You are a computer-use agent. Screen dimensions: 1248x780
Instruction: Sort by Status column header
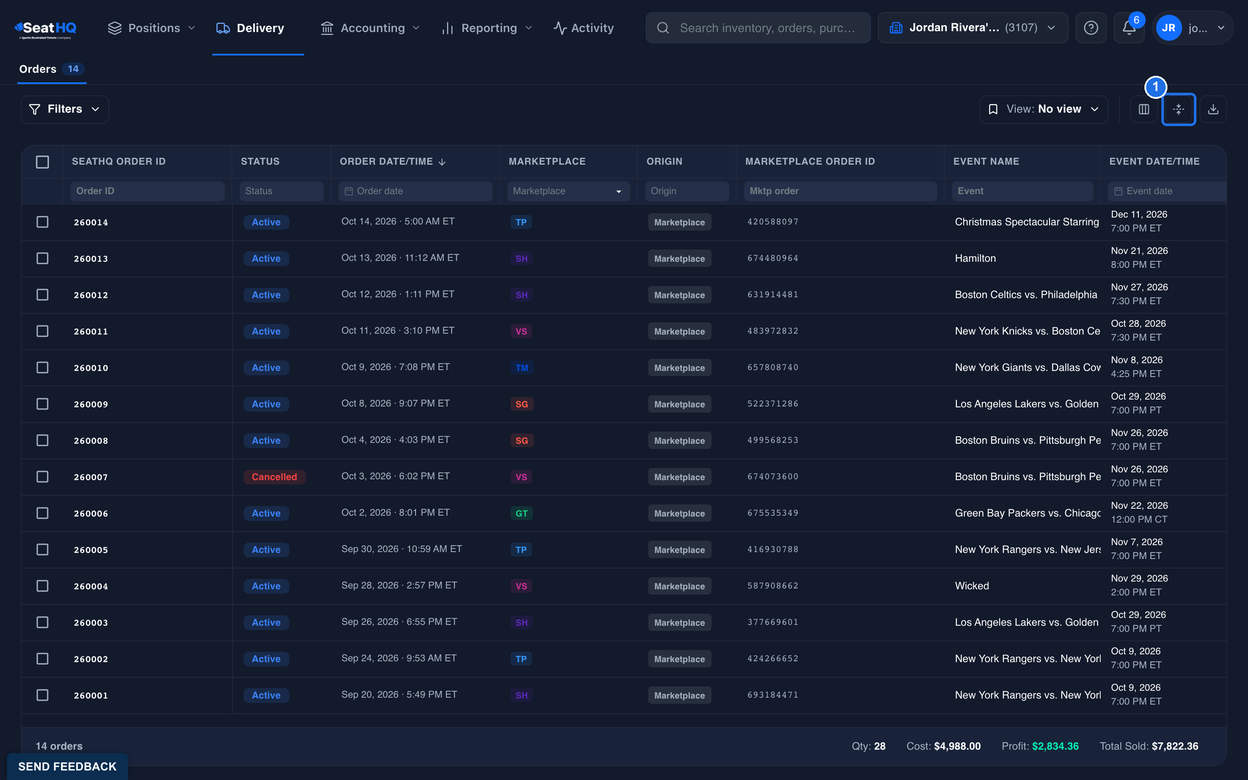coord(260,161)
